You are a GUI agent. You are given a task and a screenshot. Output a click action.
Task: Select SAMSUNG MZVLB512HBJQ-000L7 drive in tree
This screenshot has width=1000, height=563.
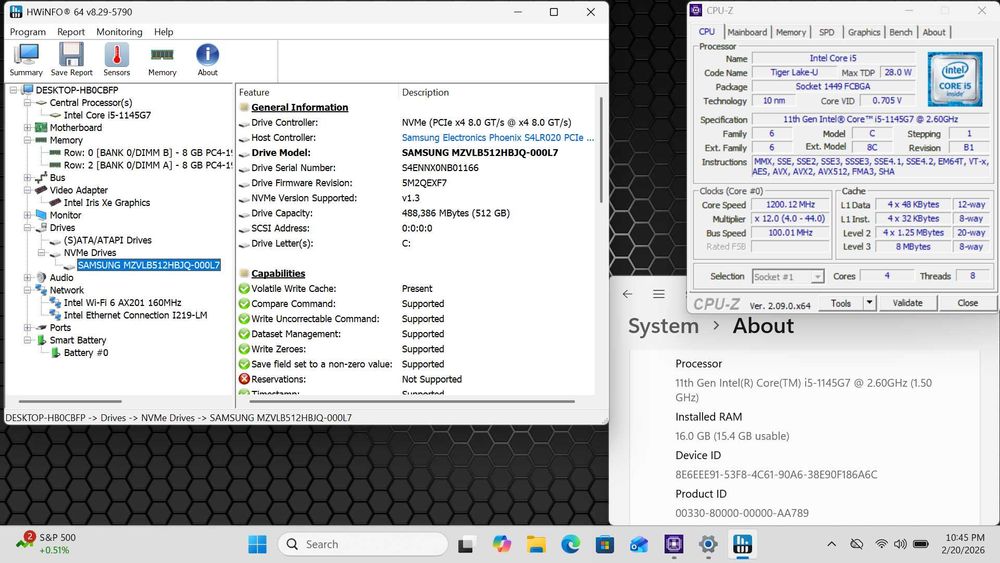149,265
